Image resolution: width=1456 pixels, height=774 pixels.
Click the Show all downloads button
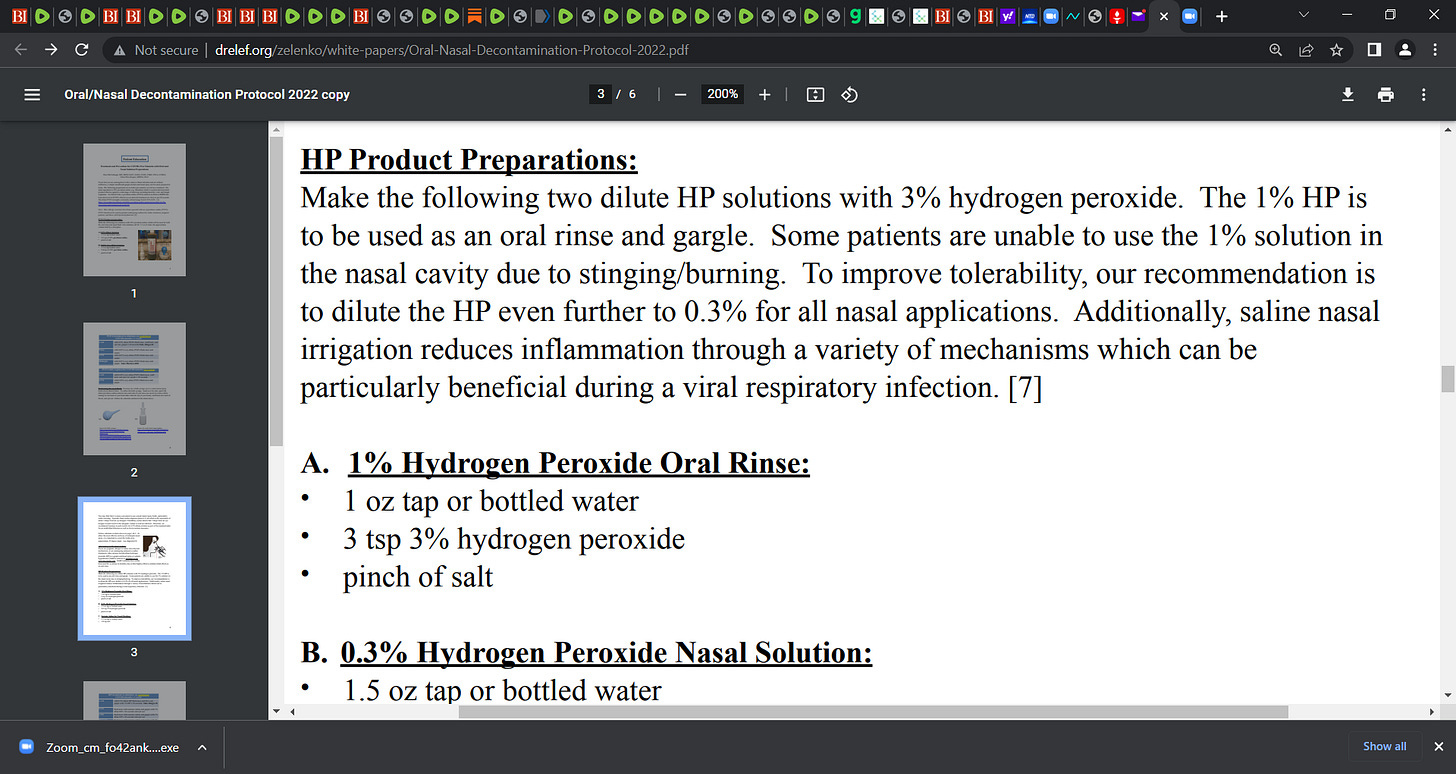coord(1385,746)
